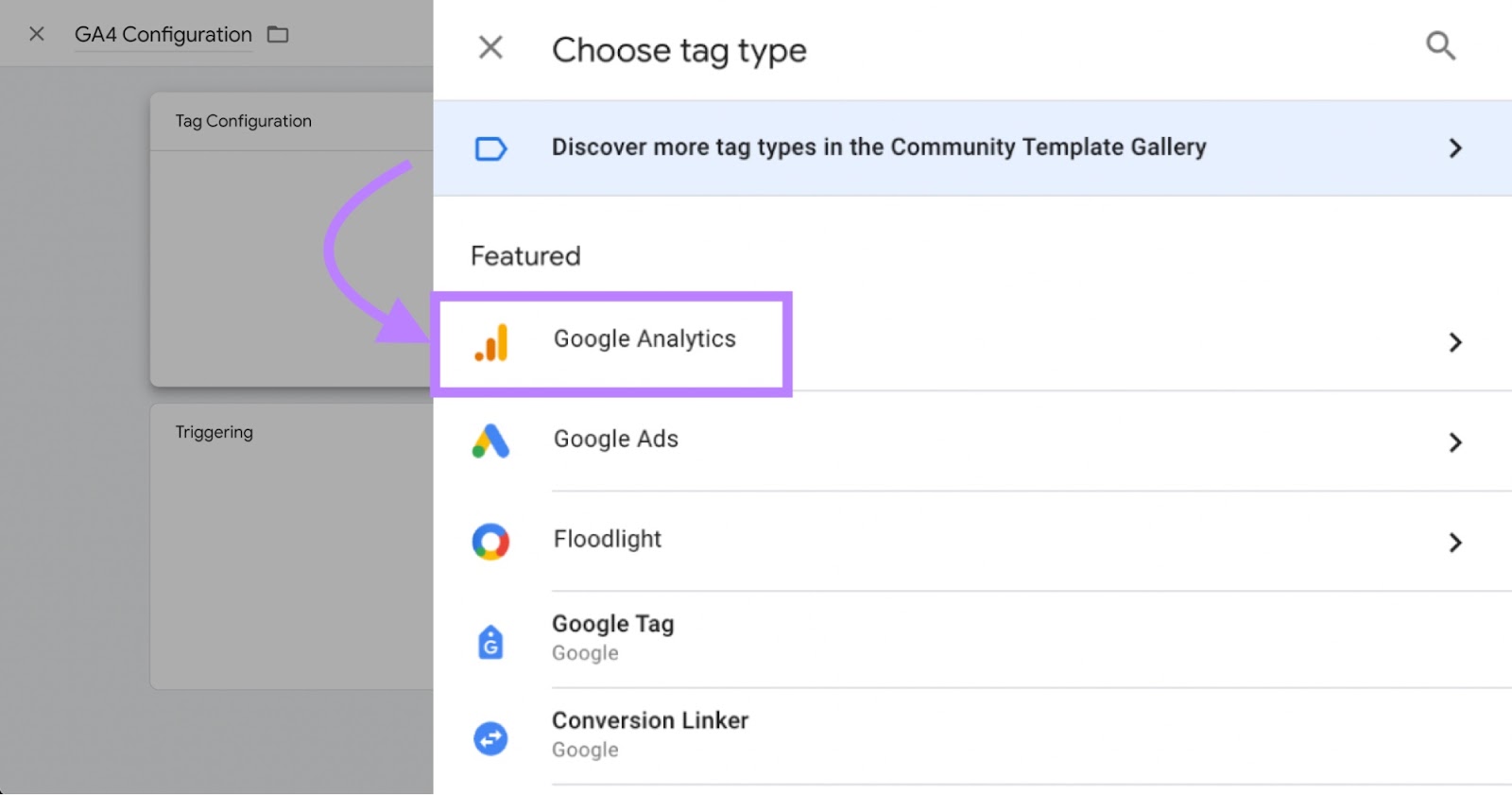Click the Conversion Linker arrows icon
This screenshot has height=795, width=1512.
pyautogui.click(x=490, y=738)
